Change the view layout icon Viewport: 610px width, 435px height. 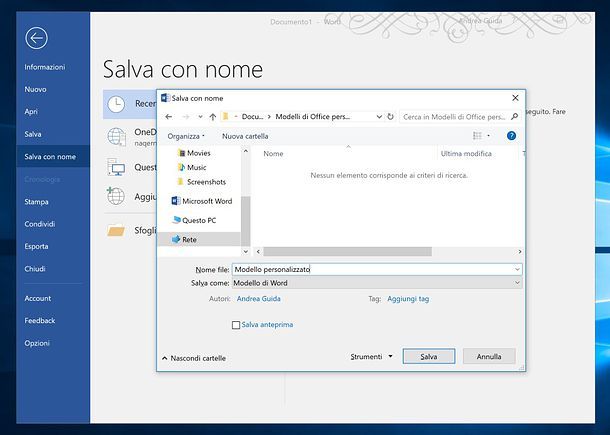477,136
